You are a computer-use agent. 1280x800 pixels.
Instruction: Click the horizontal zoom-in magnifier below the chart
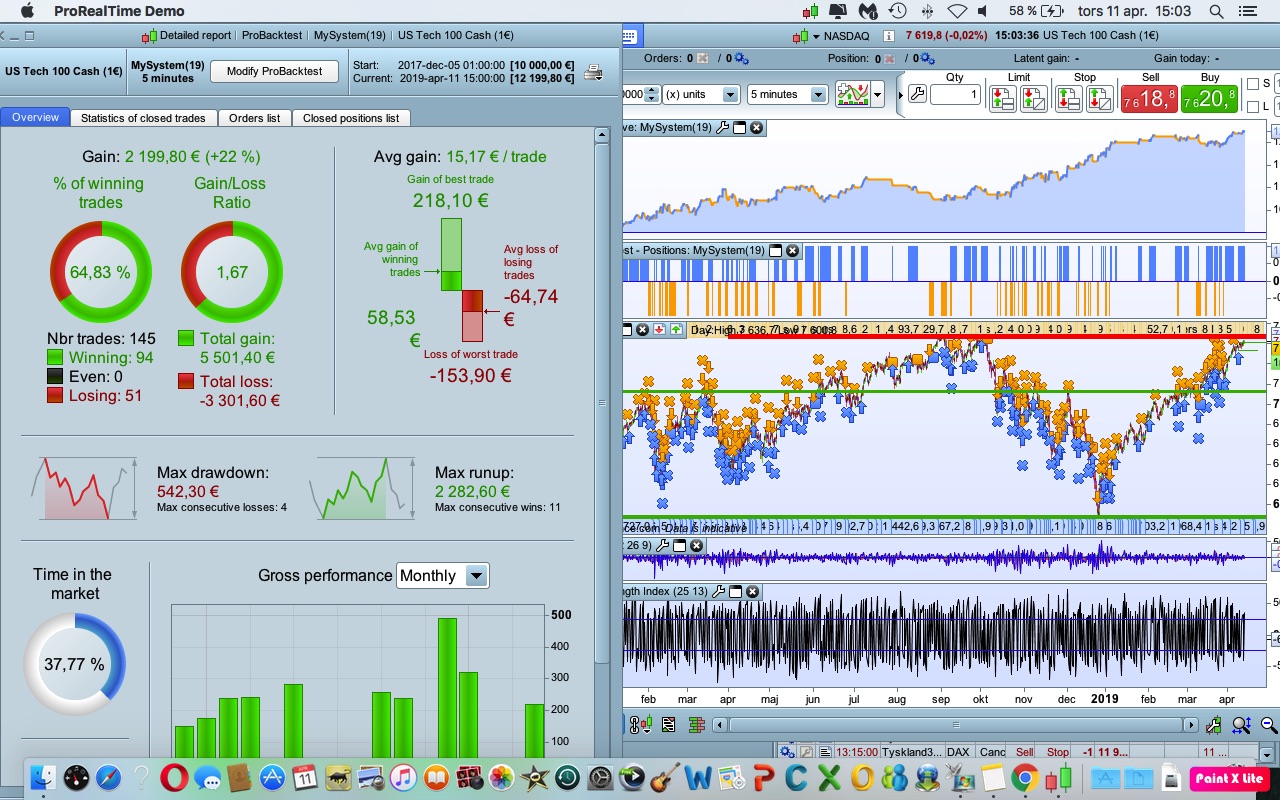(x=1241, y=725)
